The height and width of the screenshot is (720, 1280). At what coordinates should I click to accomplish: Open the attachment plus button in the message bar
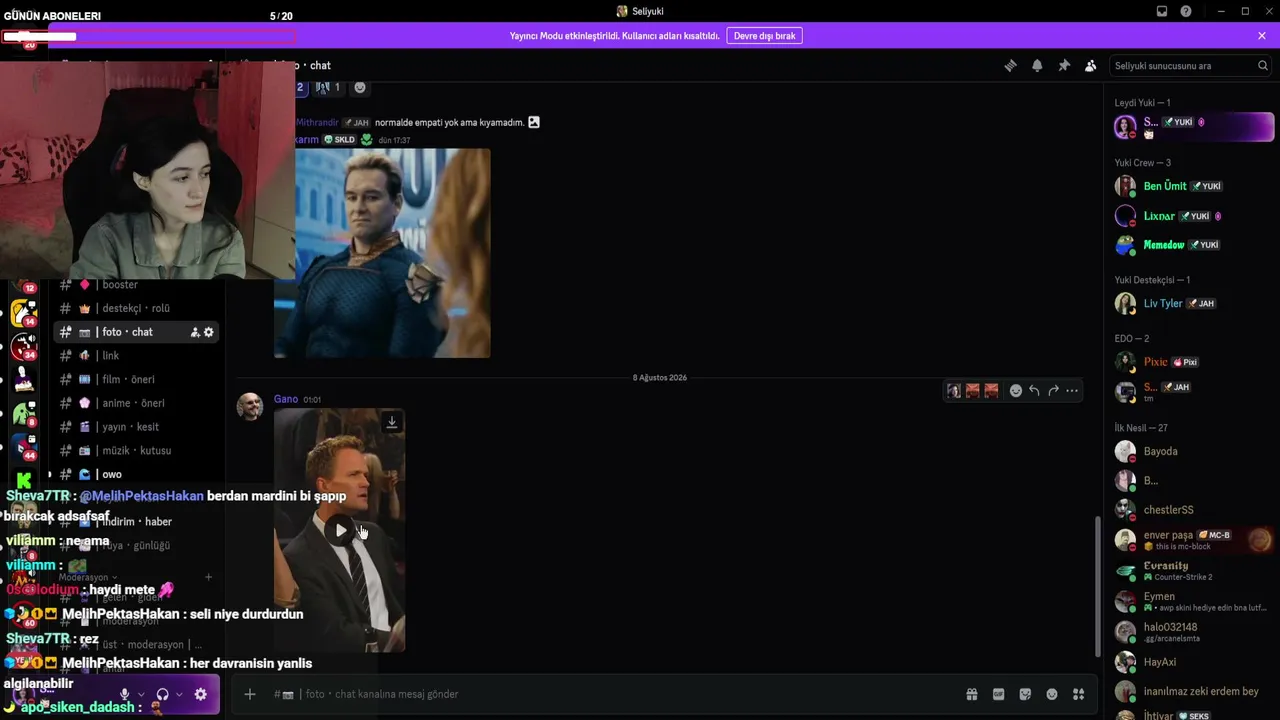[250, 694]
